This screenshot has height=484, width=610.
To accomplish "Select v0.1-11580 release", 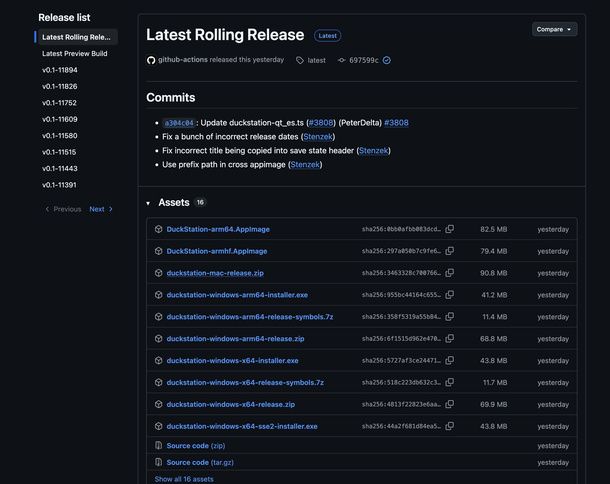I will coord(60,135).
